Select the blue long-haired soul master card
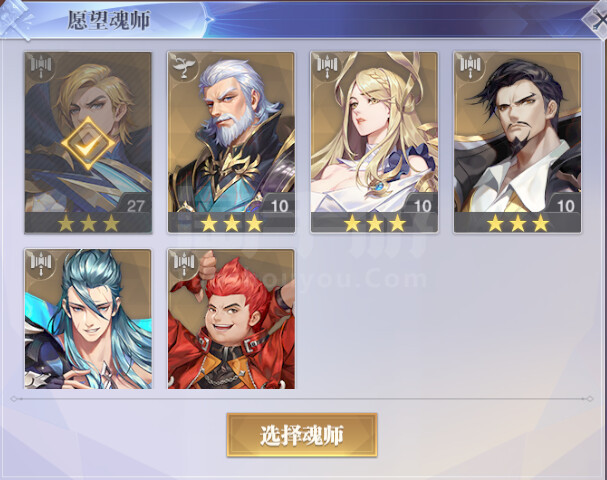 coord(88,319)
